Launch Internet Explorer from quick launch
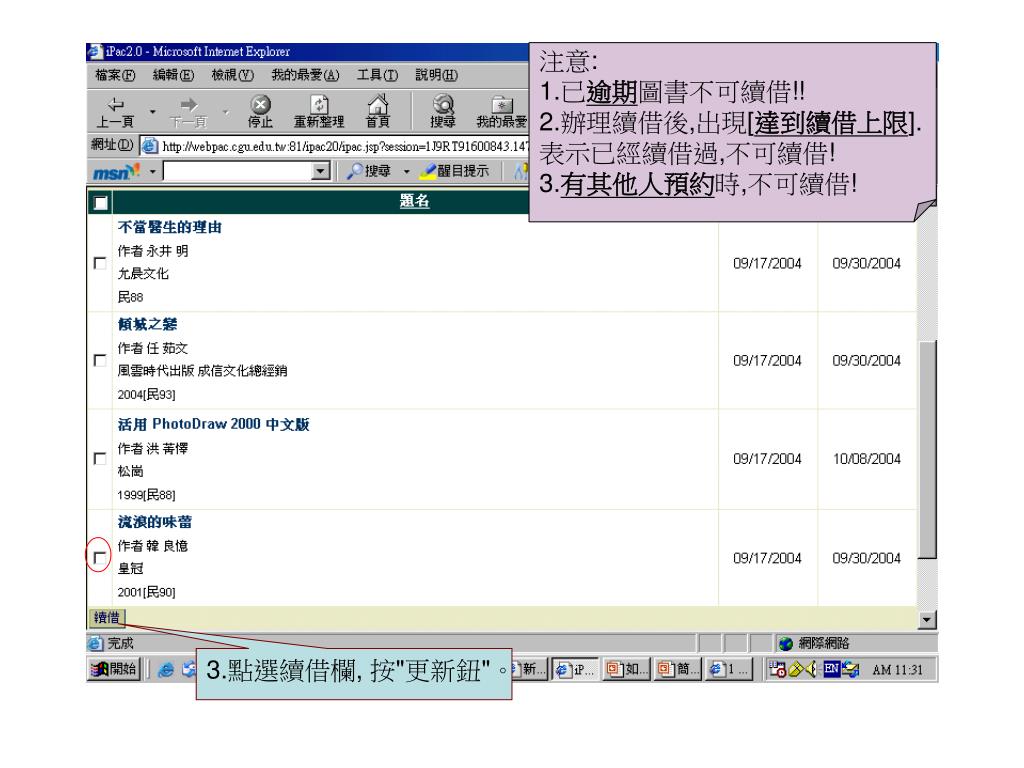1024x768 pixels. point(166,669)
